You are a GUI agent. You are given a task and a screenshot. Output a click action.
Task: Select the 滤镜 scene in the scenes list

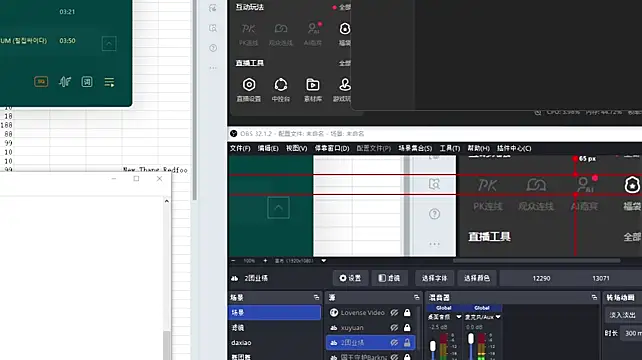[x=274, y=328]
